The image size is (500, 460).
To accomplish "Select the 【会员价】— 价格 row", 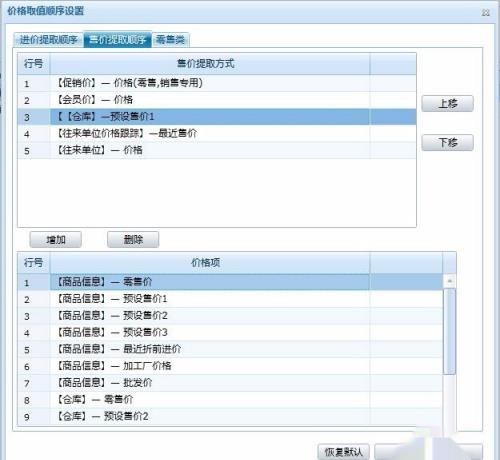I will pyautogui.click(x=217, y=100).
